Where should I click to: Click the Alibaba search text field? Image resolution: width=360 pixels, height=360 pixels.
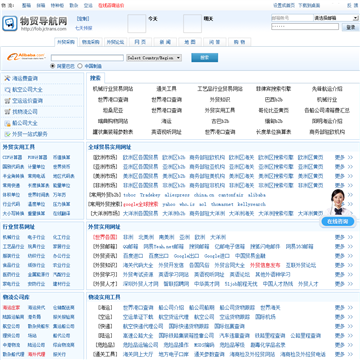(x=87, y=58)
